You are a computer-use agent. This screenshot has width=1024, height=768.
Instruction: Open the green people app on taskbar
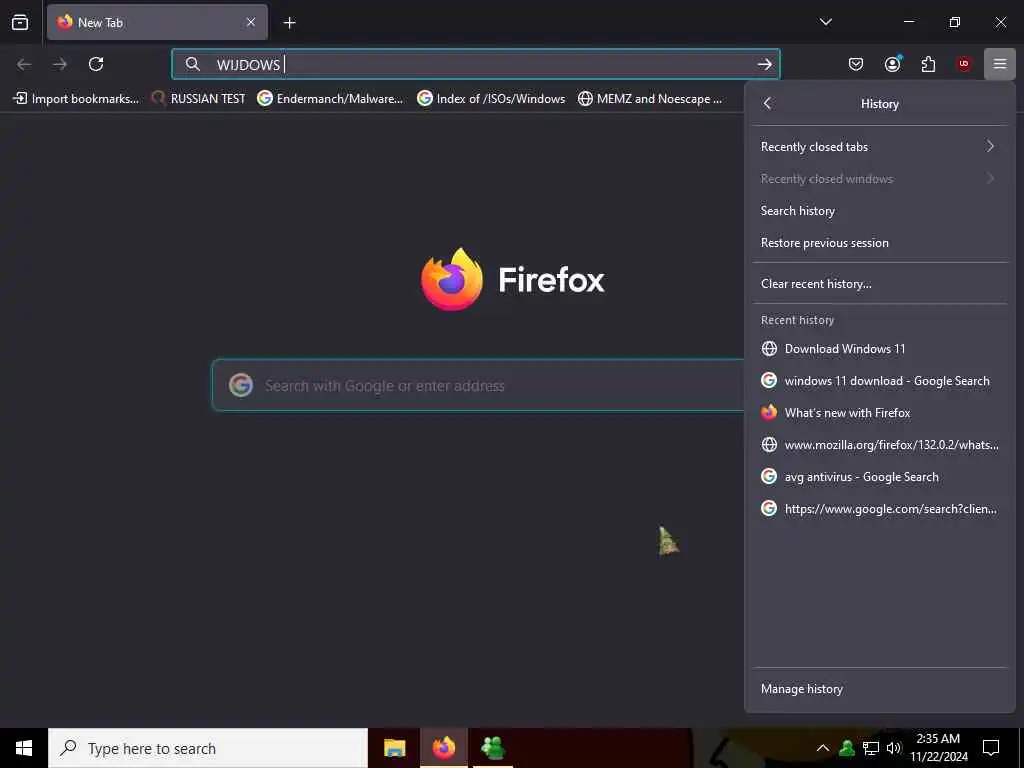[492, 748]
